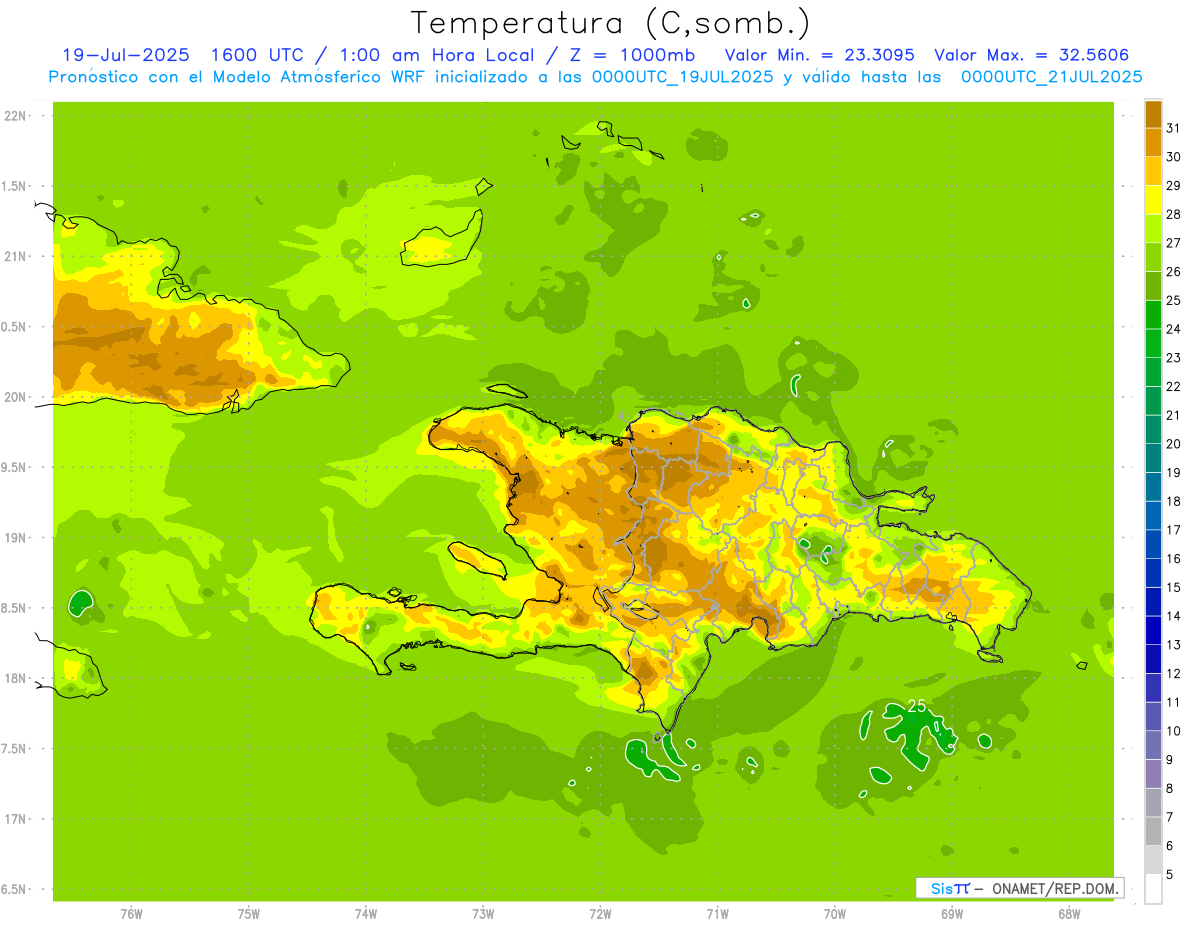Click the top brown legend swatch above 31

[1153, 114]
